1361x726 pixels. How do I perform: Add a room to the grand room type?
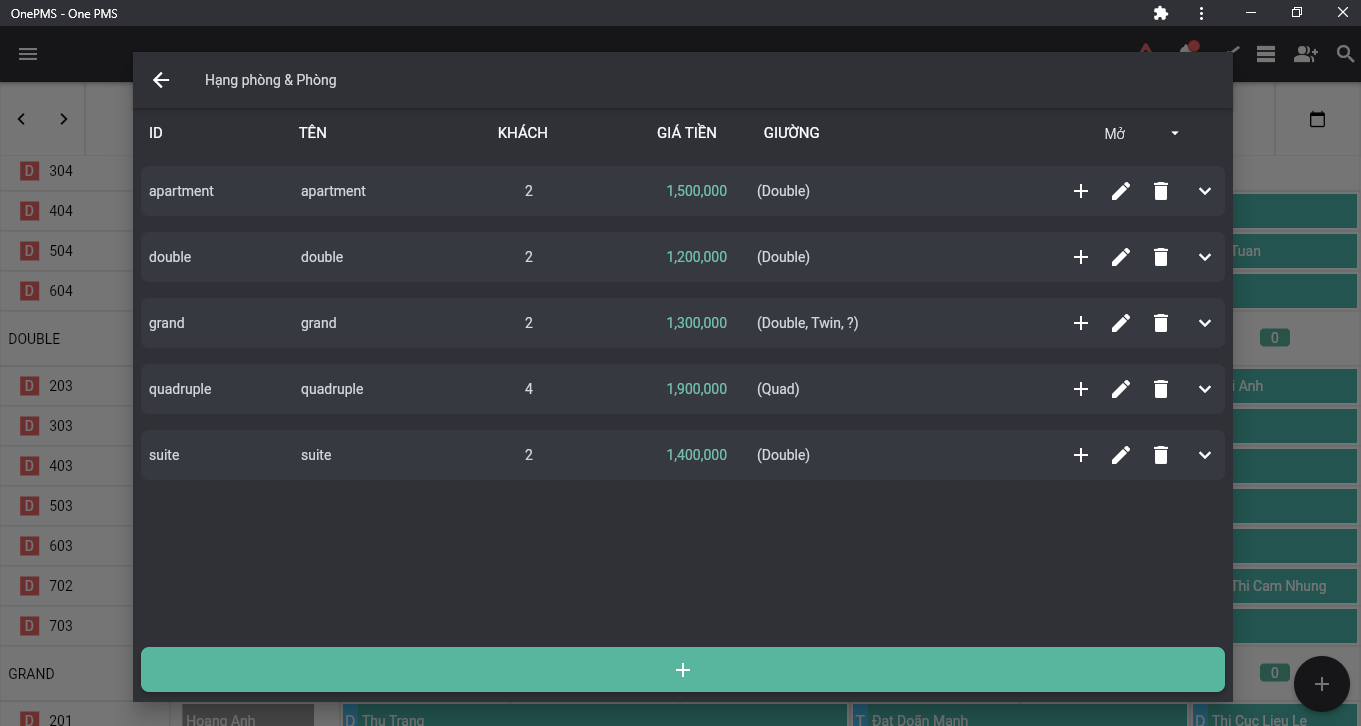click(x=1081, y=323)
